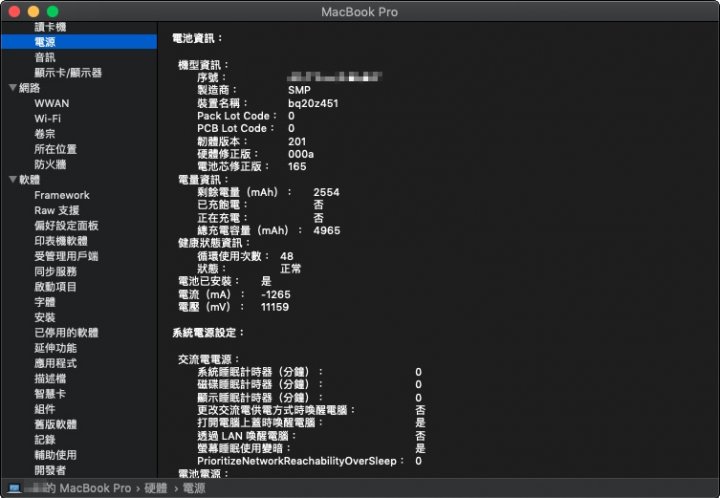Click battery condition value 正常
Image resolution: width=720 pixels, height=498 pixels.
[x=291, y=269]
